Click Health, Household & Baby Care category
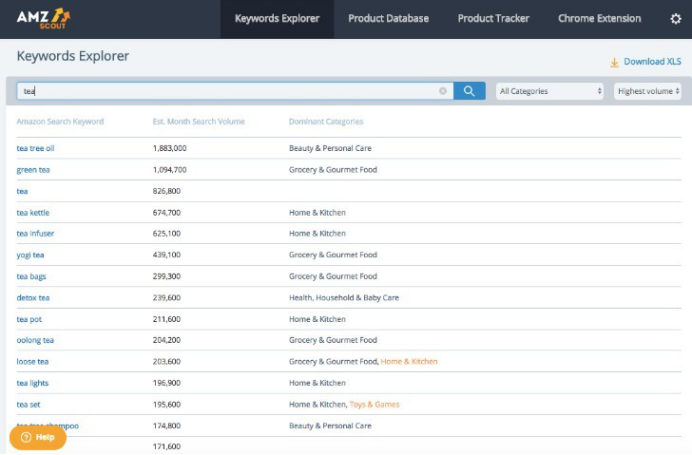Viewport: 692px width, 455px height. click(344, 298)
